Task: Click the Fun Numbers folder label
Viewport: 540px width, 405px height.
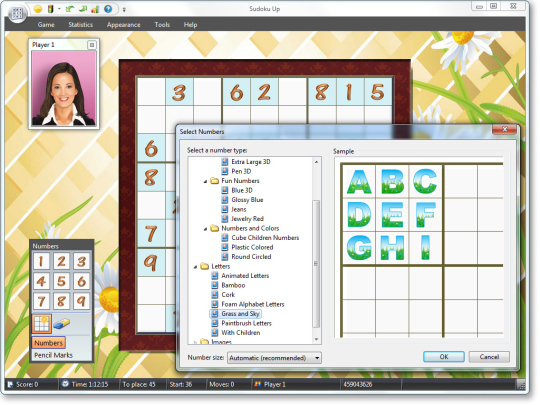Action: click(240, 181)
